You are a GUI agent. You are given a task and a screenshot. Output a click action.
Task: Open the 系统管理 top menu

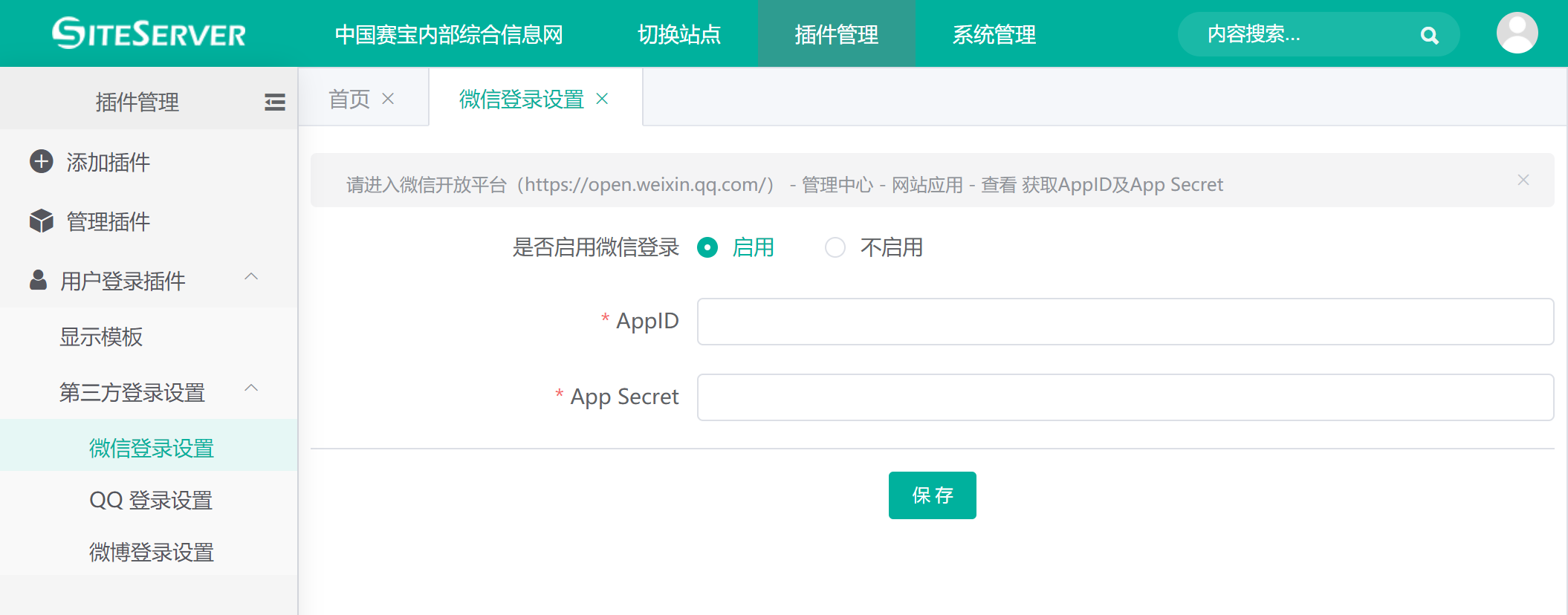point(994,34)
